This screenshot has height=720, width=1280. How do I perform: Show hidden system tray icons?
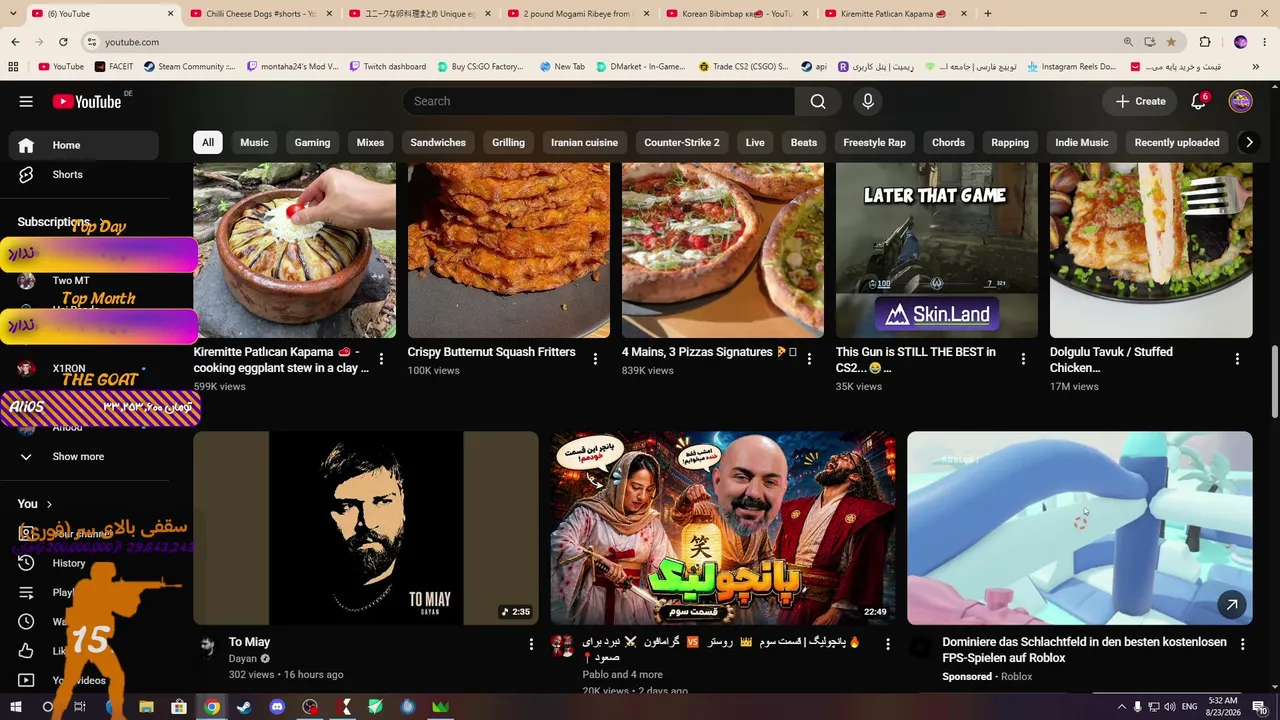click(1122, 707)
